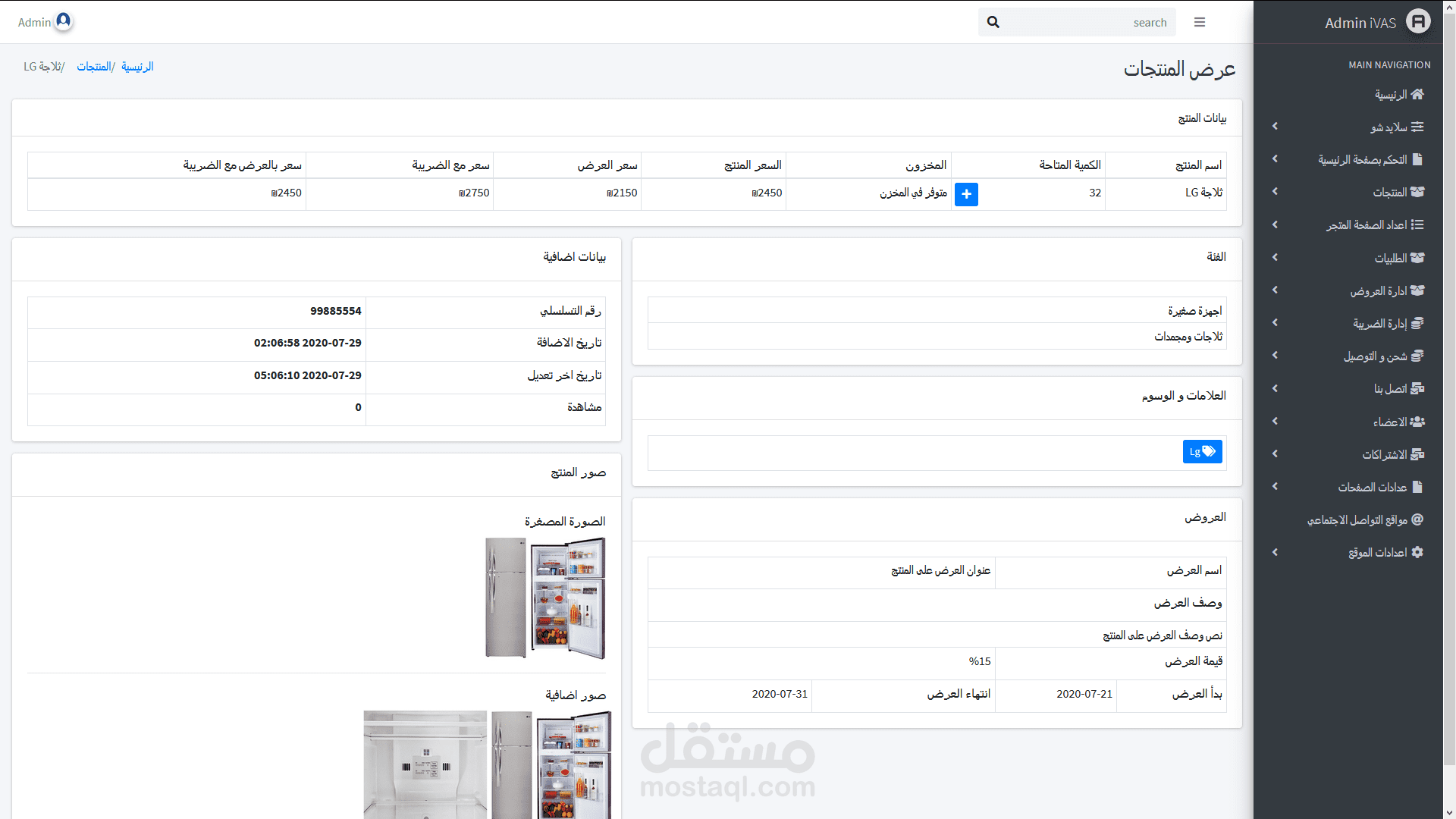Click the hamburger sidebar toggle icon
1456x819 pixels.
pos(1199,22)
